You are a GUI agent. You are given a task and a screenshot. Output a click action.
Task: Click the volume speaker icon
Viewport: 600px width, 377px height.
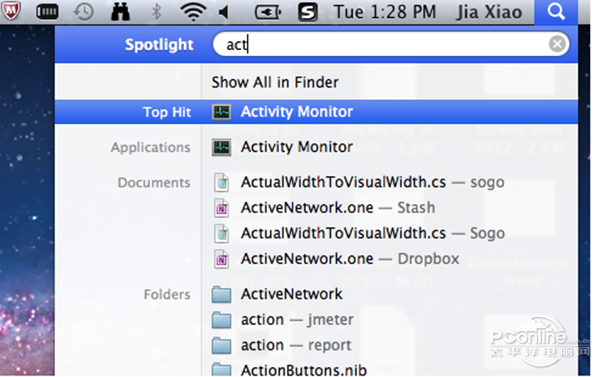(x=224, y=12)
